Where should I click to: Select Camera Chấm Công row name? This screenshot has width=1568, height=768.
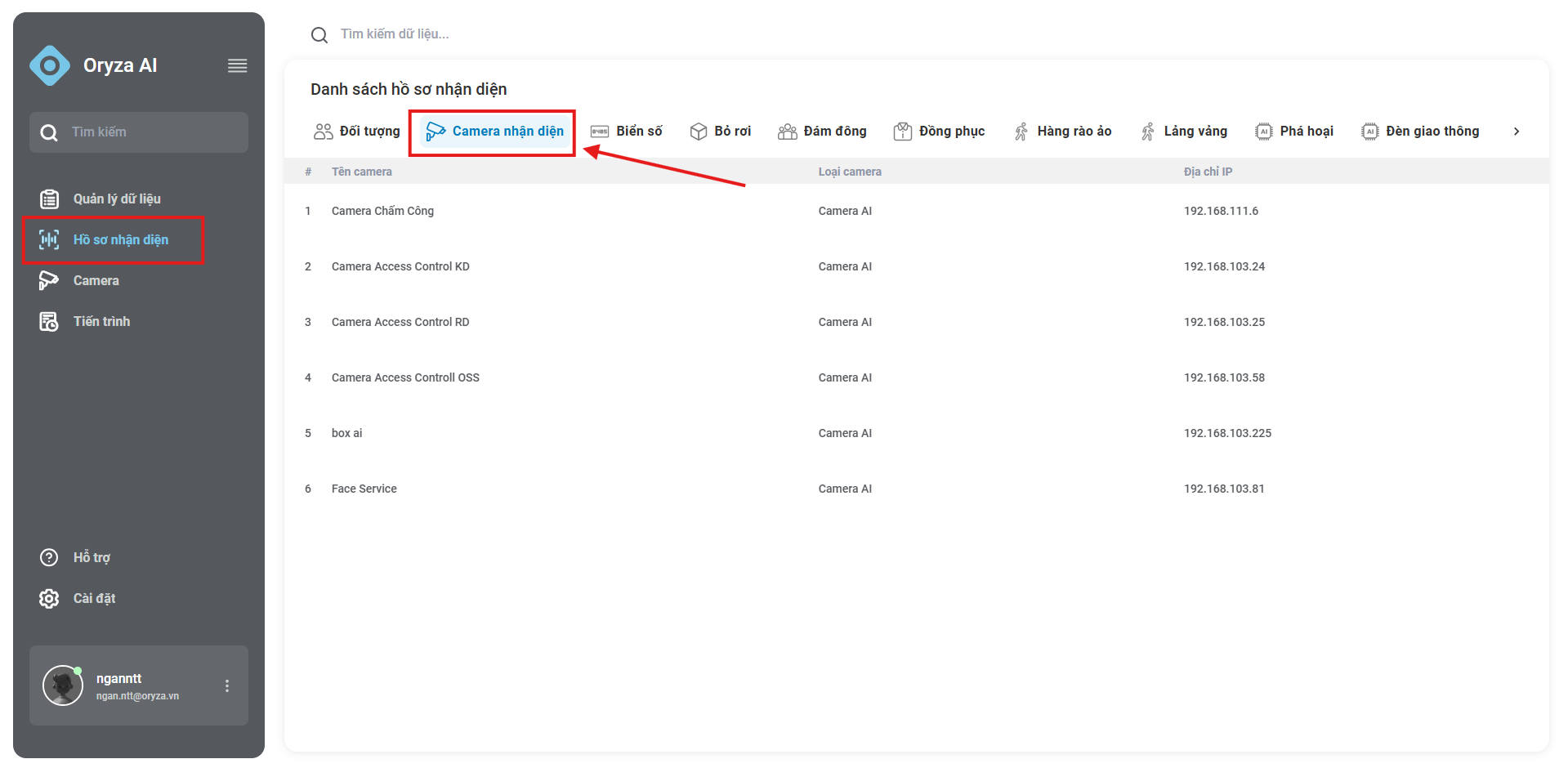382,211
